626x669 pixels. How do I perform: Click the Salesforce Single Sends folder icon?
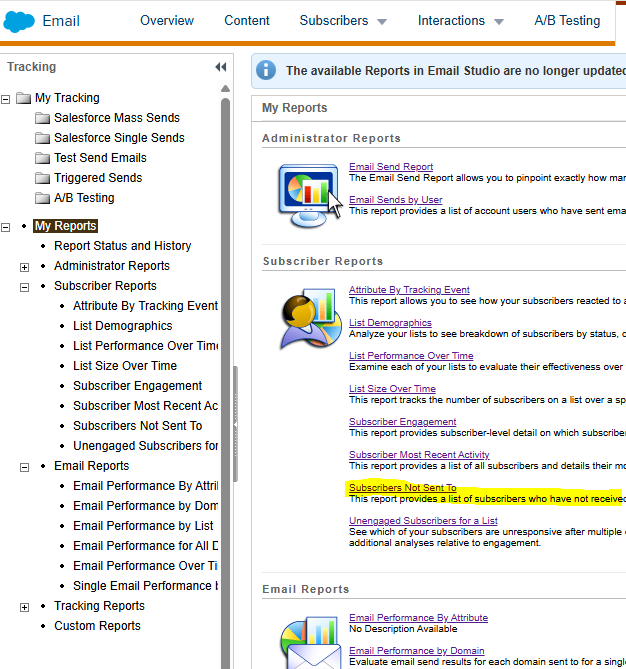click(42, 138)
